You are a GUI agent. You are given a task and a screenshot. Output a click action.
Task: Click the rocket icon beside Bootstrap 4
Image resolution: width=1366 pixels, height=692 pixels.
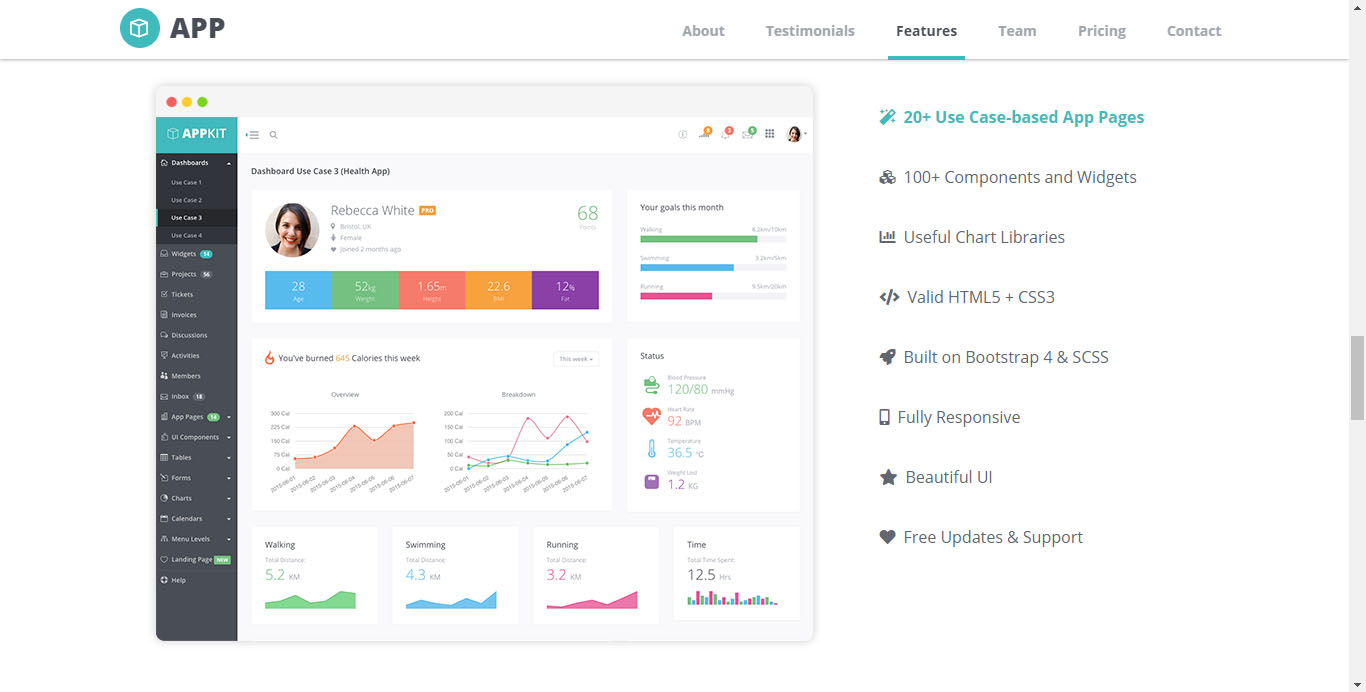(887, 357)
